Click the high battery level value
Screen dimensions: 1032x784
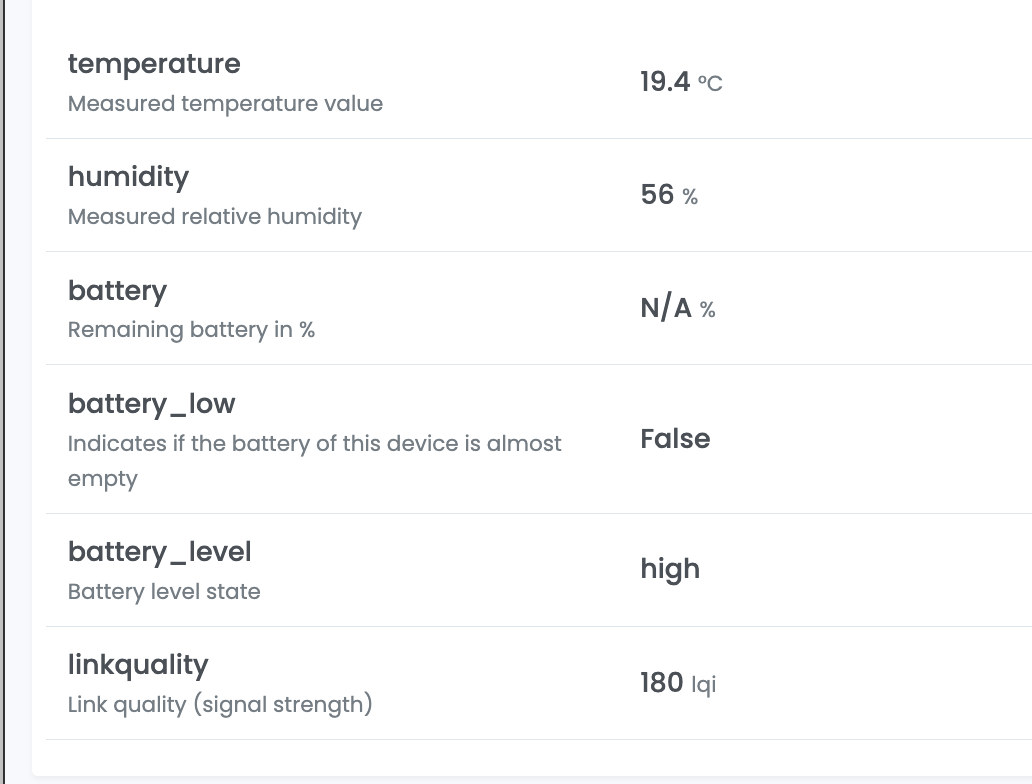[x=670, y=569]
